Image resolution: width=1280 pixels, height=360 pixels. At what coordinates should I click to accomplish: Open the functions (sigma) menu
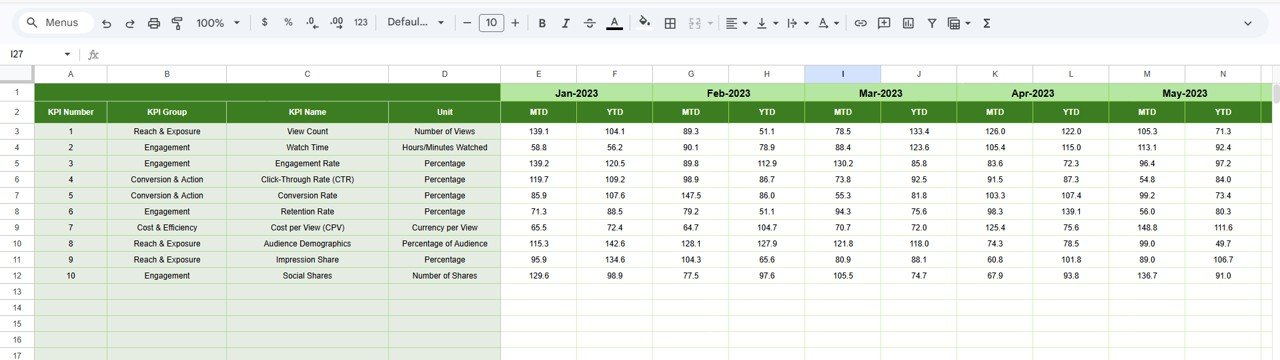click(x=987, y=22)
